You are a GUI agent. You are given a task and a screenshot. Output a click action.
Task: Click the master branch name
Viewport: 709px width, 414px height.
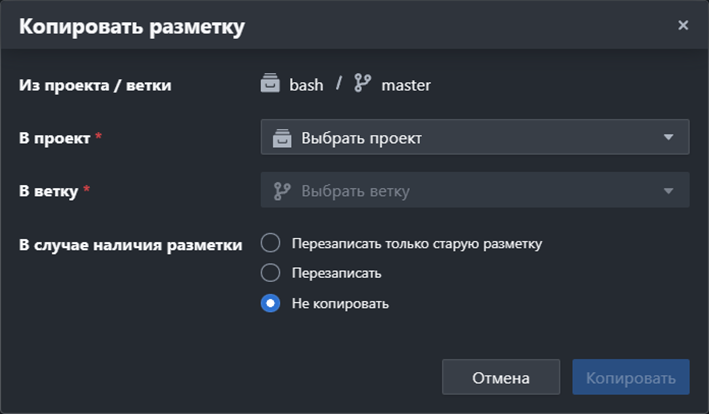(406, 85)
